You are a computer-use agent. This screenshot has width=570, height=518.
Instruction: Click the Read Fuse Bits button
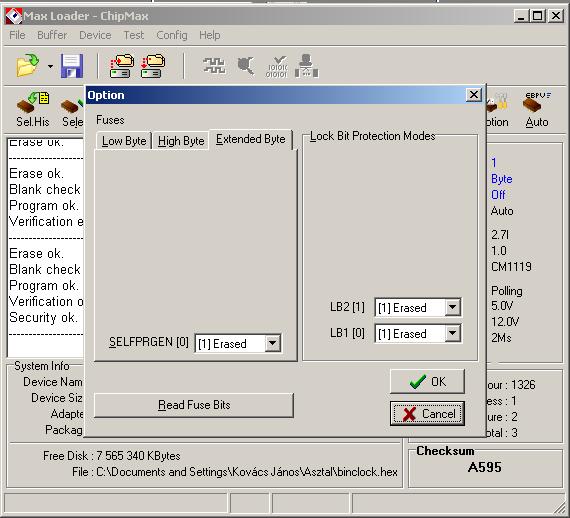(194, 405)
